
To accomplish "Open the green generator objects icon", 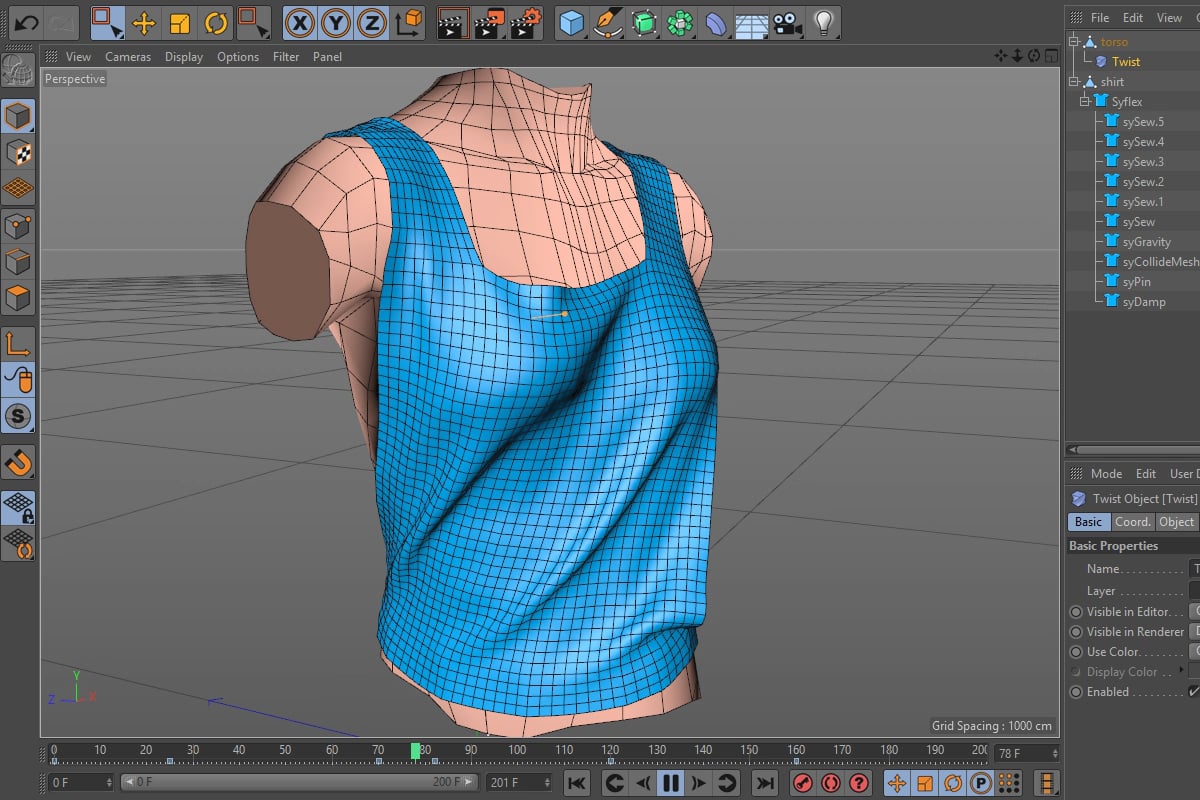I will [x=645, y=22].
